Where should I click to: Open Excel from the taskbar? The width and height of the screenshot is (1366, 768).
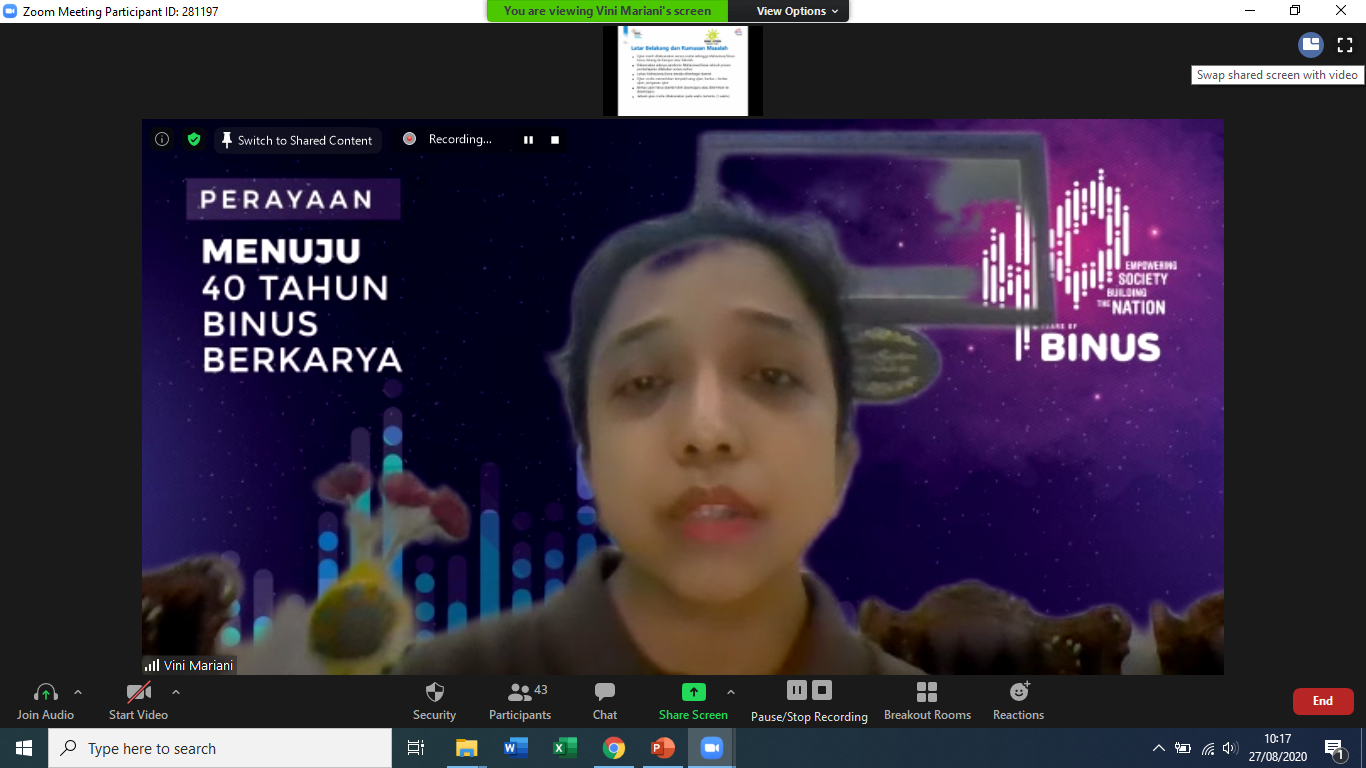(564, 748)
